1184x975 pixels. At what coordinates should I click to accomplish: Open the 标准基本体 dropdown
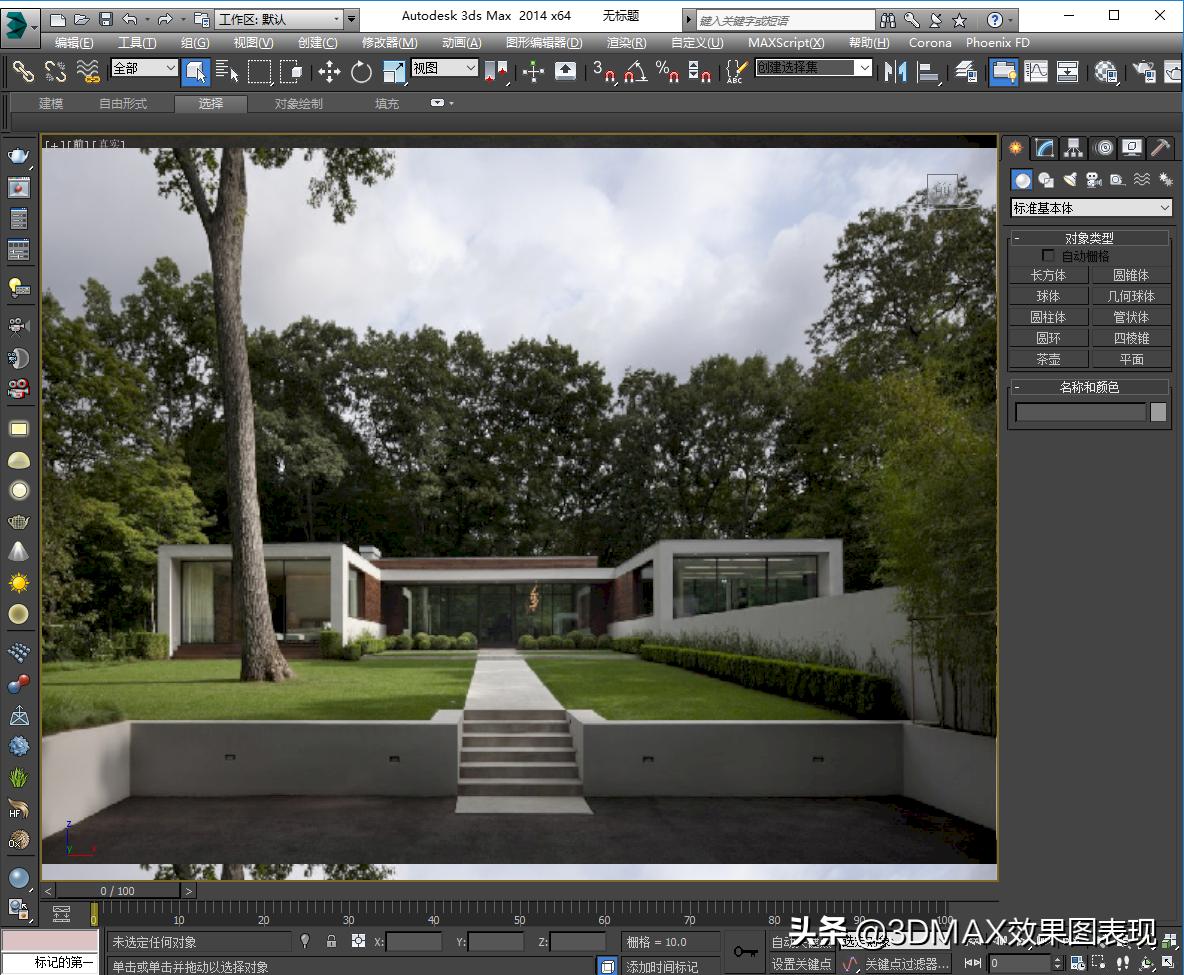[1091, 208]
